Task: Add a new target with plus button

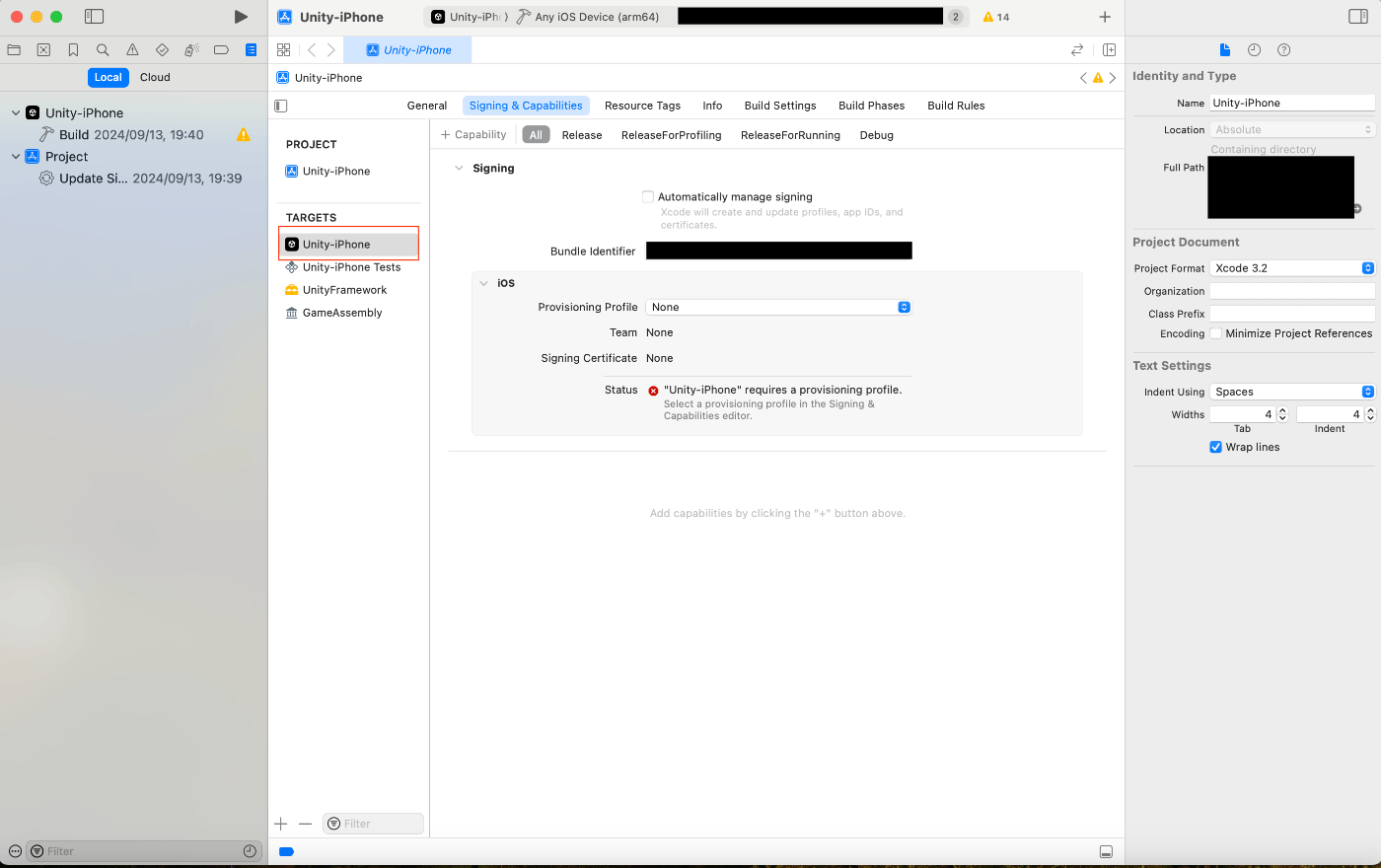Action: tap(281, 824)
